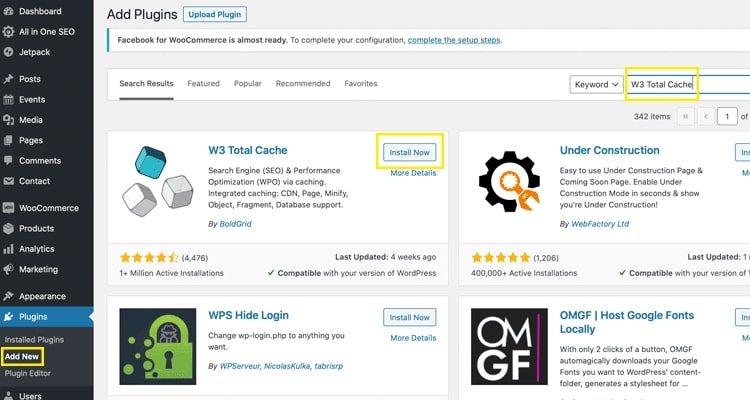Go to previous page pagination button
Image resolution: width=750 pixels, height=400 pixels.
(x=706, y=116)
